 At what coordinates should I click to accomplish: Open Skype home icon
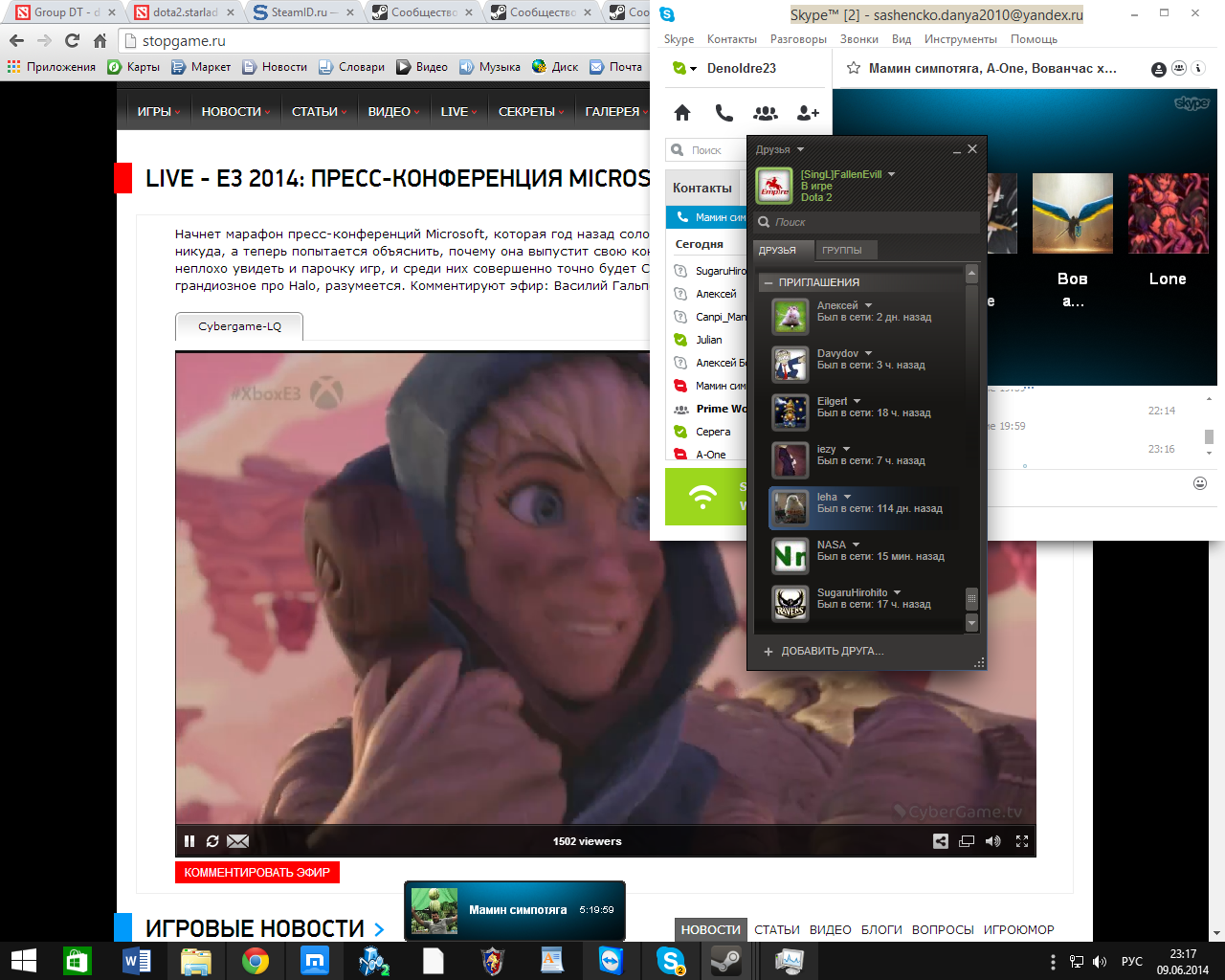pyautogui.click(x=682, y=113)
